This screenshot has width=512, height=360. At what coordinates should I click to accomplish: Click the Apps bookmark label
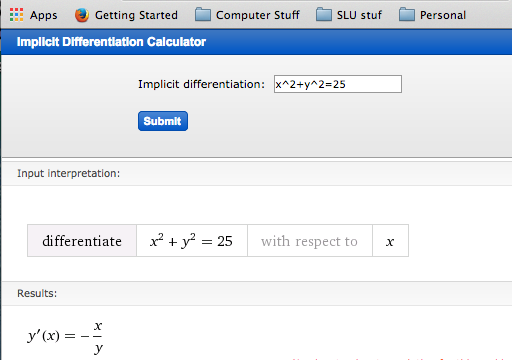pyautogui.click(x=43, y=15)
